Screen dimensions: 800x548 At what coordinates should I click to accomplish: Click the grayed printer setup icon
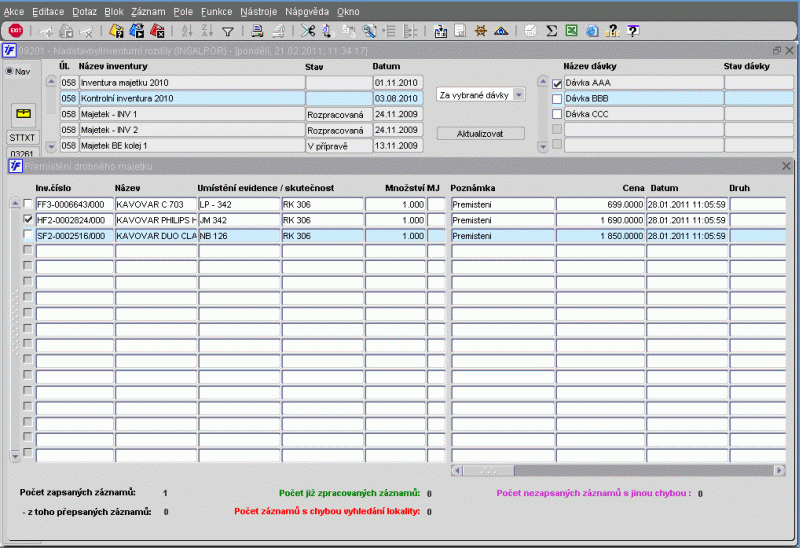[278, 31]
